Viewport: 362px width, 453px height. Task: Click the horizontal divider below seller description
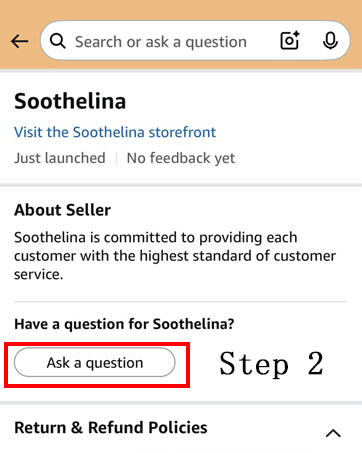point(181,302)
